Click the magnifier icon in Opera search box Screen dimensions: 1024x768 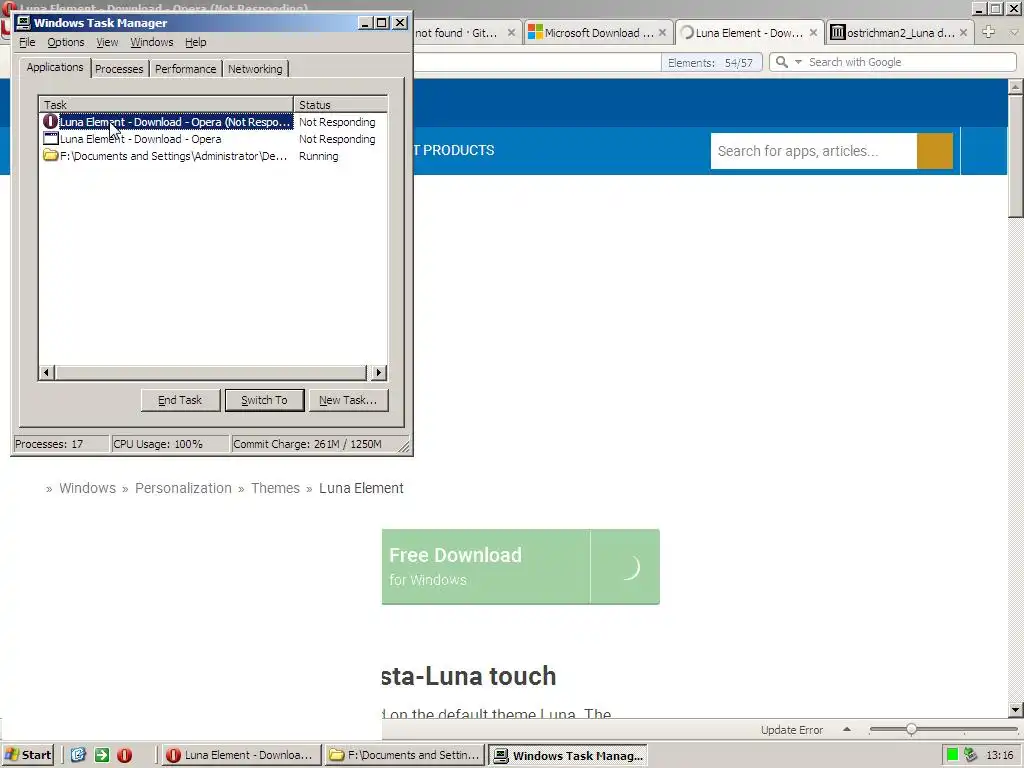(782, 62)
